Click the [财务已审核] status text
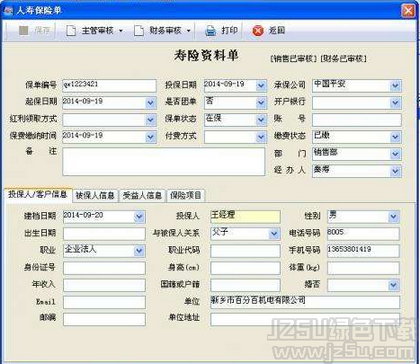420x364 pixels. pos(343,59)
